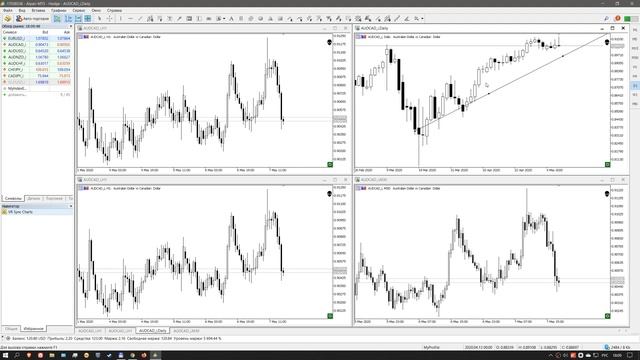Open the Windows Start menu
The width and height of the screenshot is (640, 360).
point(5,356)
